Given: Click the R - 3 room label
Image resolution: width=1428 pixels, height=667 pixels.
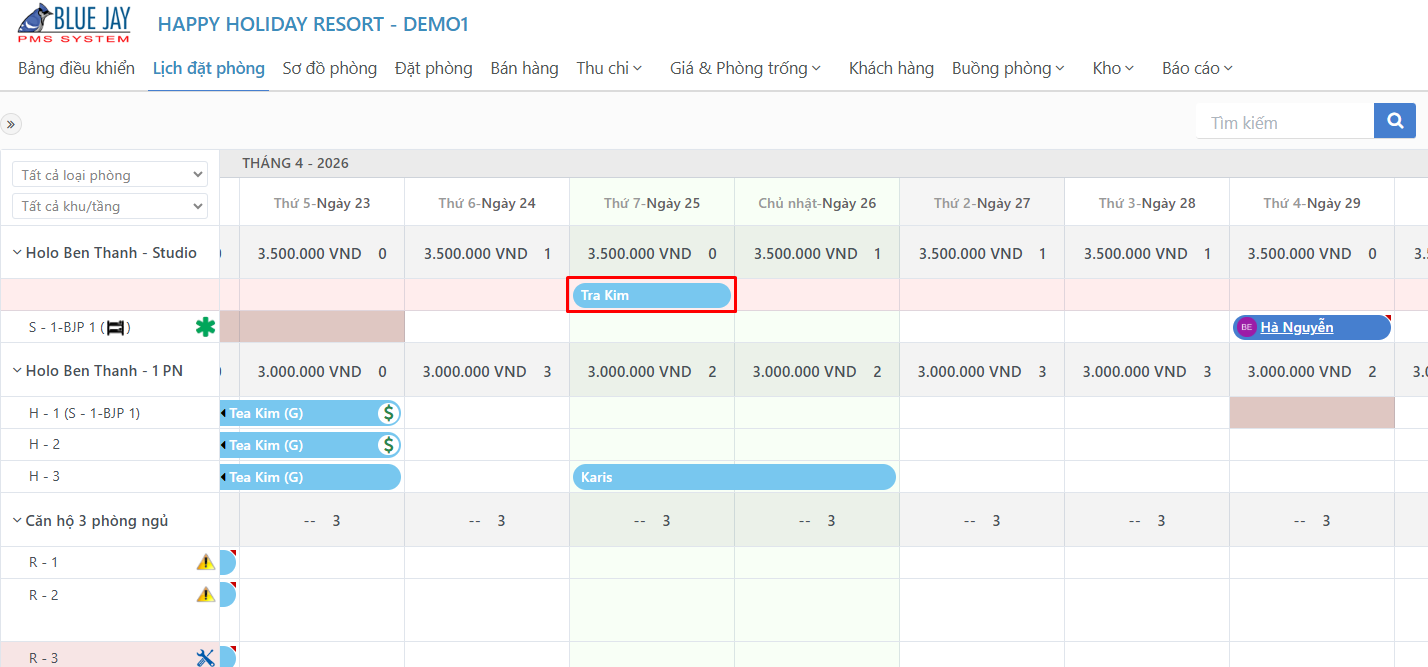Looking at the screenshot, I should [x=44, y=657].
